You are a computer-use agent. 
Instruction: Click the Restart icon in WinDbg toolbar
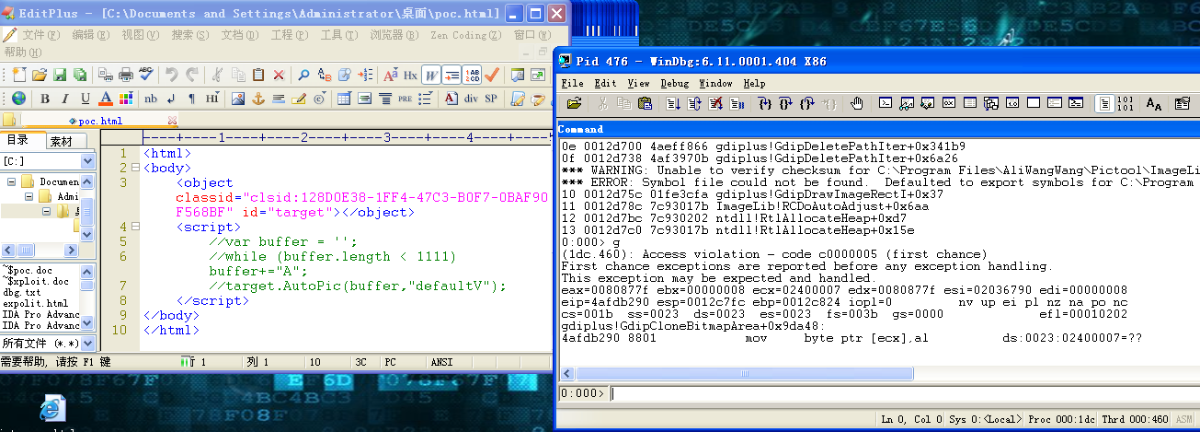[694, 103]
